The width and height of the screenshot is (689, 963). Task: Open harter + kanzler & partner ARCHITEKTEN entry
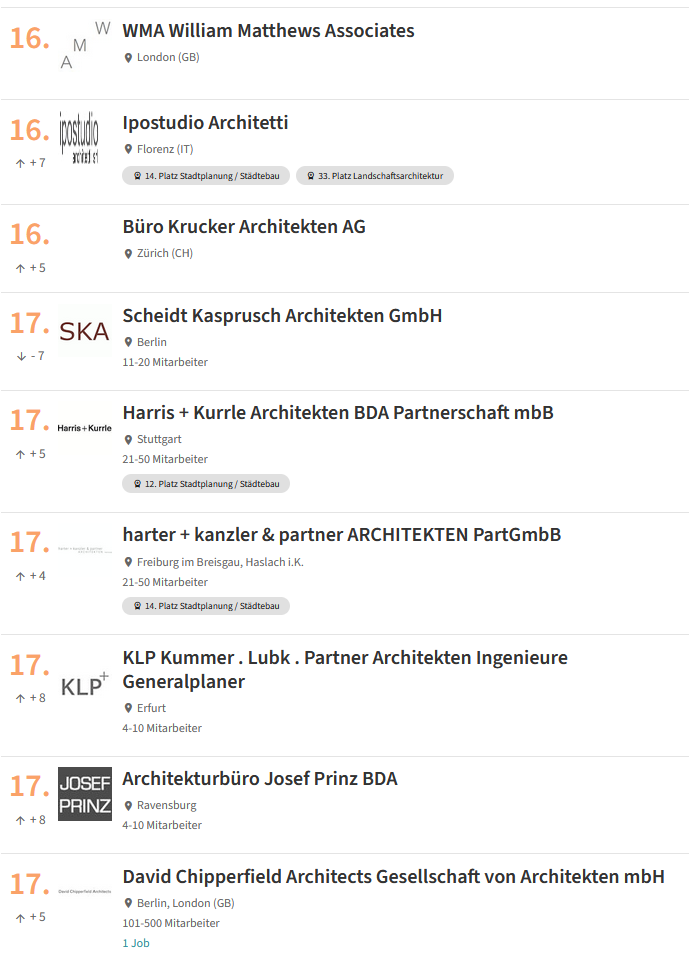(341, 535)
